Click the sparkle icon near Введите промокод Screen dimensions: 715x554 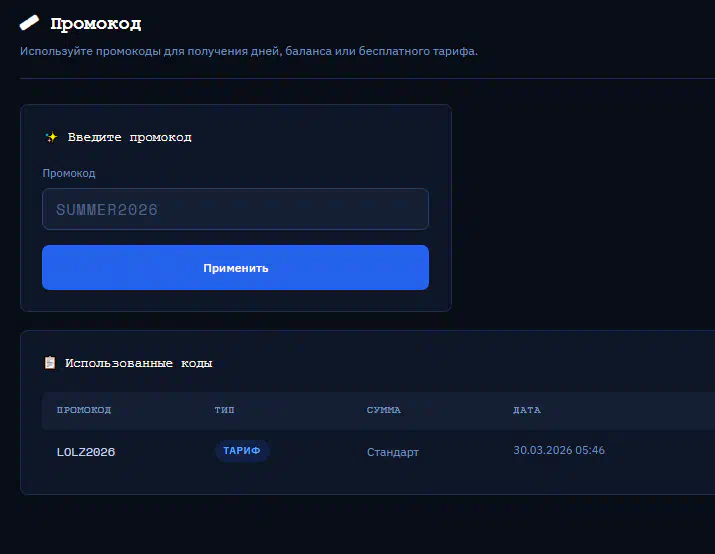51,137
